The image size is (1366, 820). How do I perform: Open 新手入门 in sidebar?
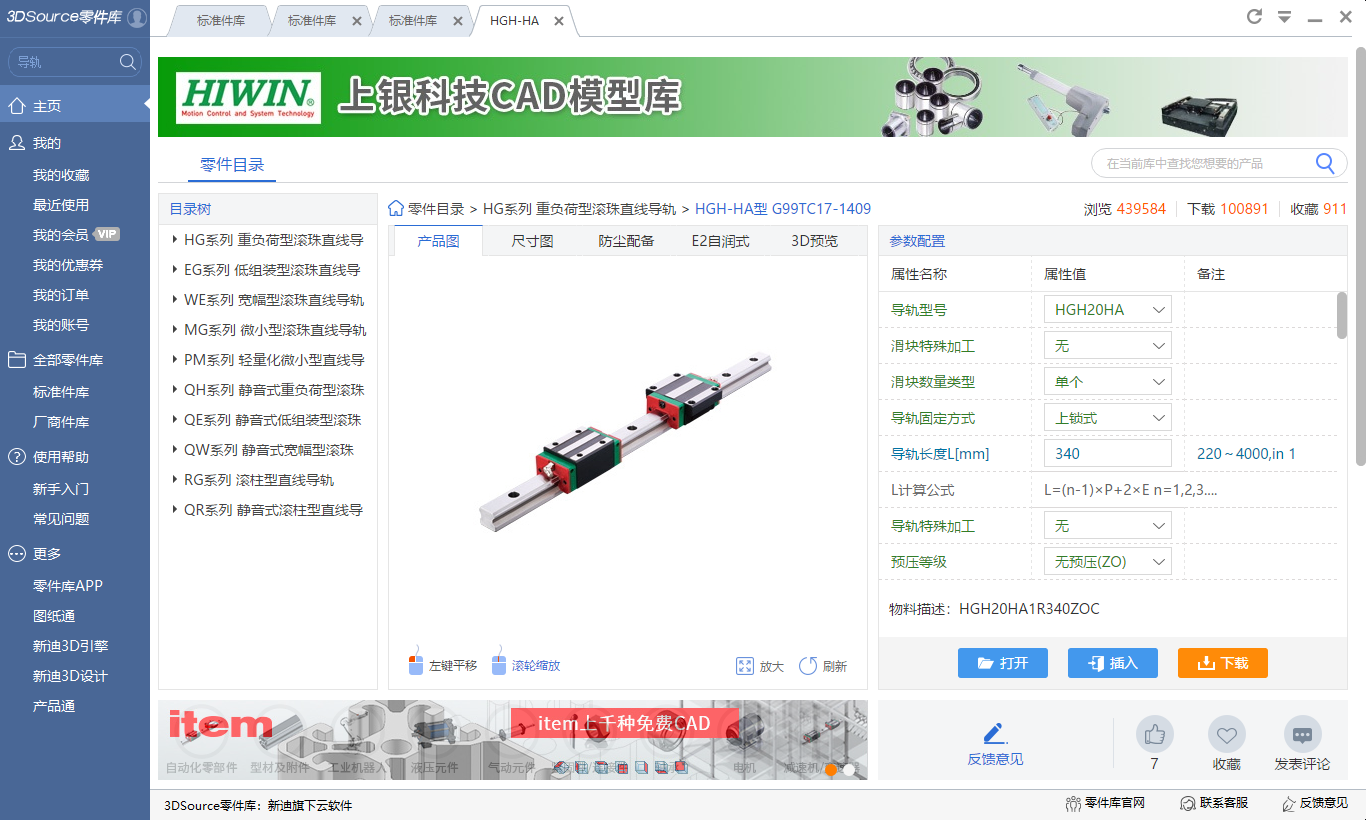point(61,489)
